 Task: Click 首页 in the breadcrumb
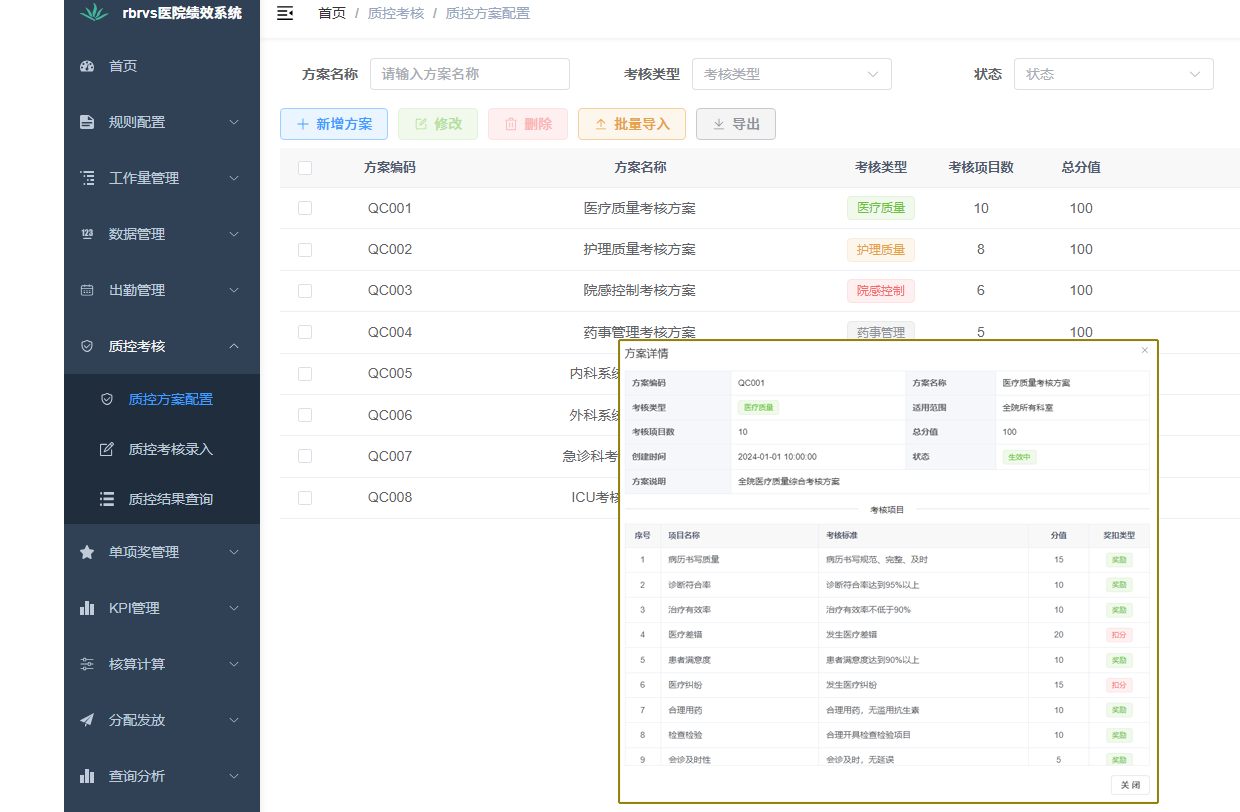(x=332, y=13)
